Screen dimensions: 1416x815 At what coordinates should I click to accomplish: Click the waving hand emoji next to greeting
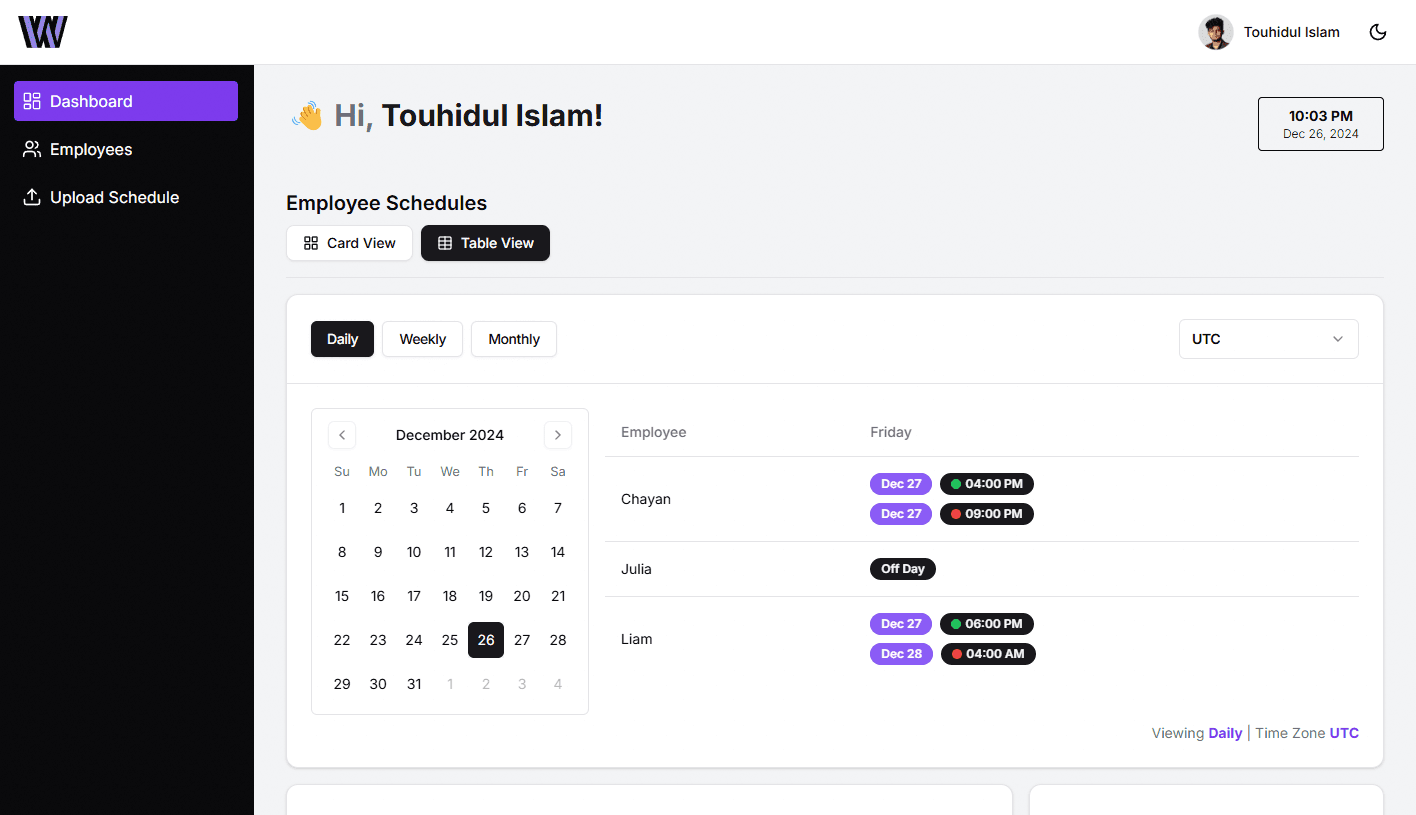[x=306, y=115]
